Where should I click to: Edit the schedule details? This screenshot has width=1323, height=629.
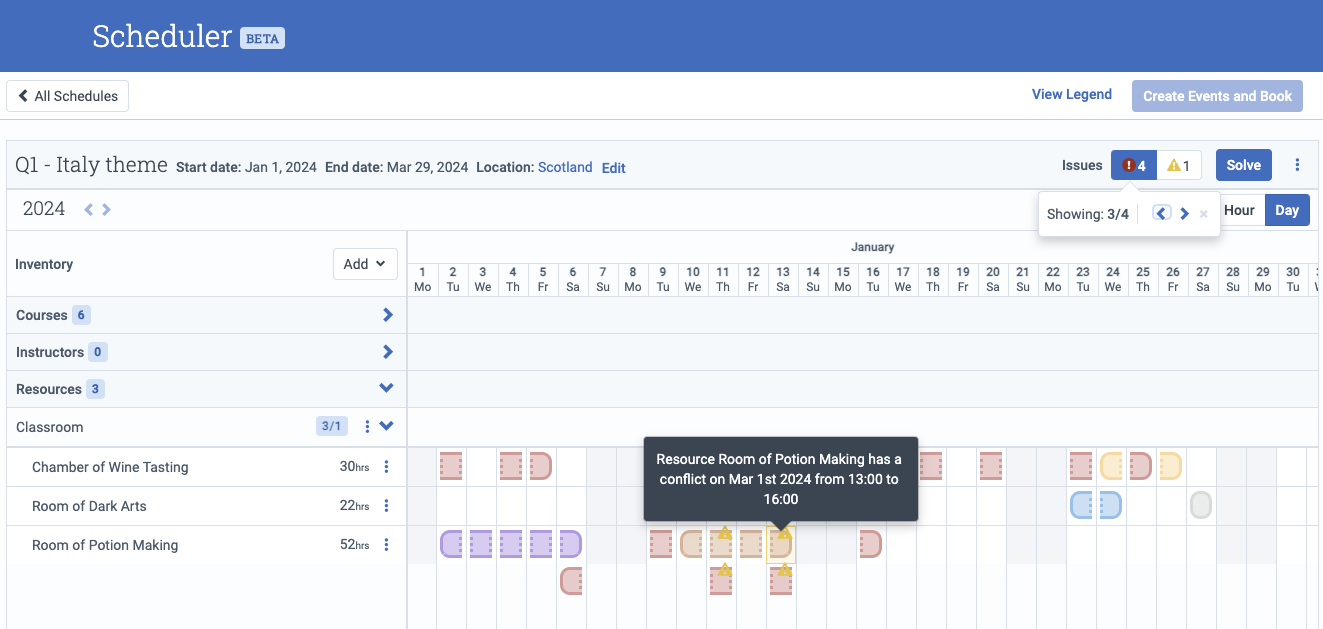click(613, 168)
